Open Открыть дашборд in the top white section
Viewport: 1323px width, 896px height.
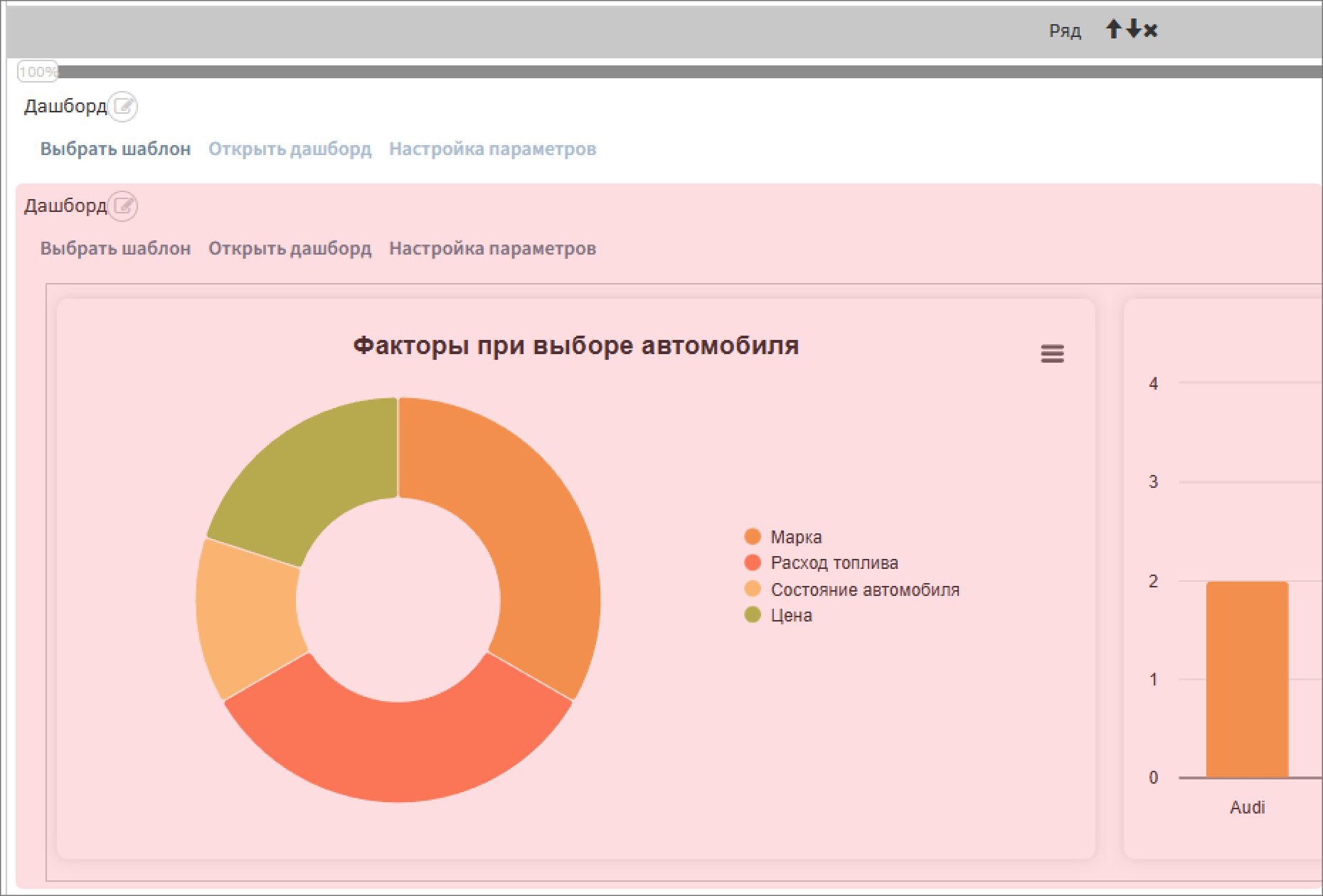tap(289, 149)
